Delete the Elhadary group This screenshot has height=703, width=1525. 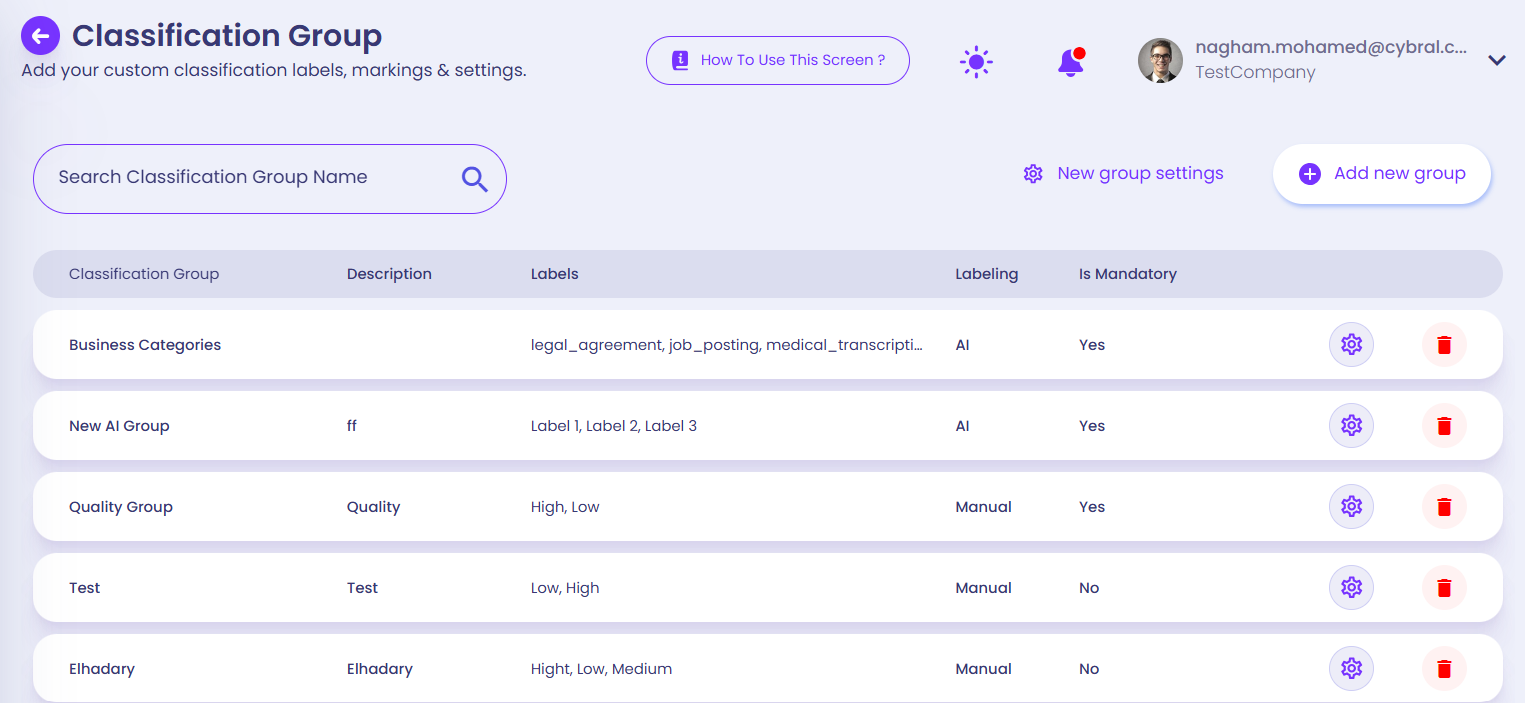pyautogui.click(x=1444, y=669)
